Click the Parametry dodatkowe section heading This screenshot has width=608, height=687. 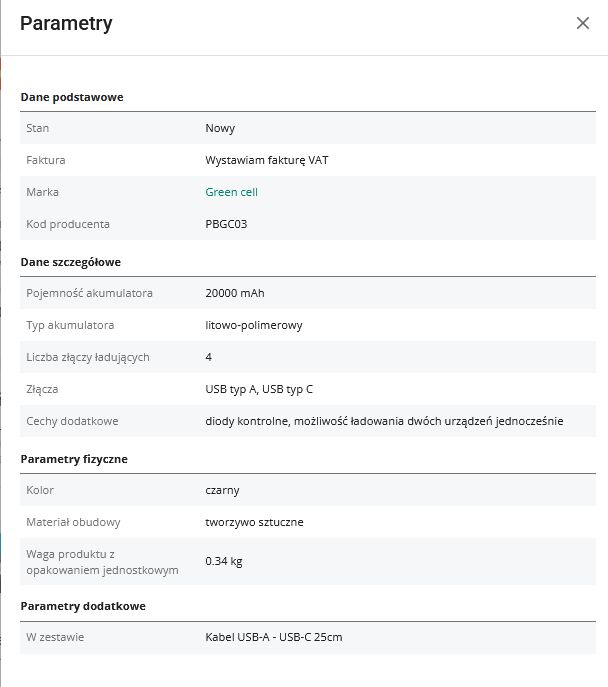click(83, 606)
